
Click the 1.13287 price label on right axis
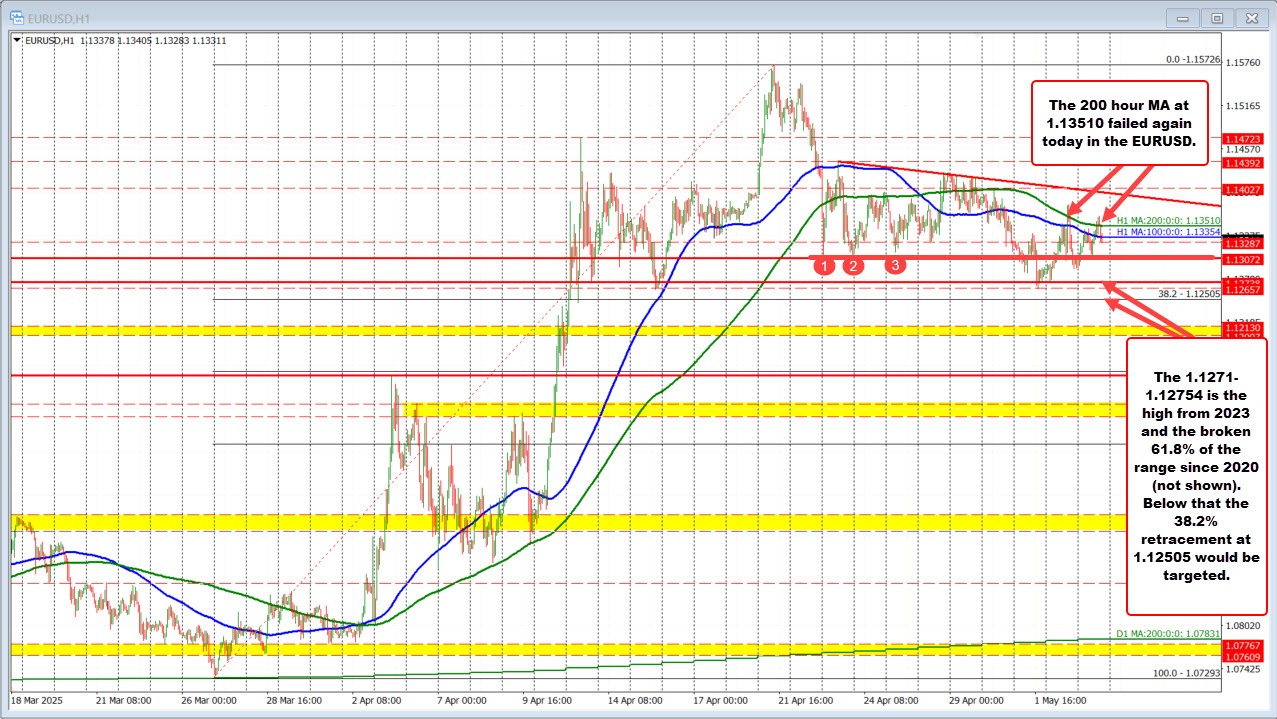[x=1242, y=244]
